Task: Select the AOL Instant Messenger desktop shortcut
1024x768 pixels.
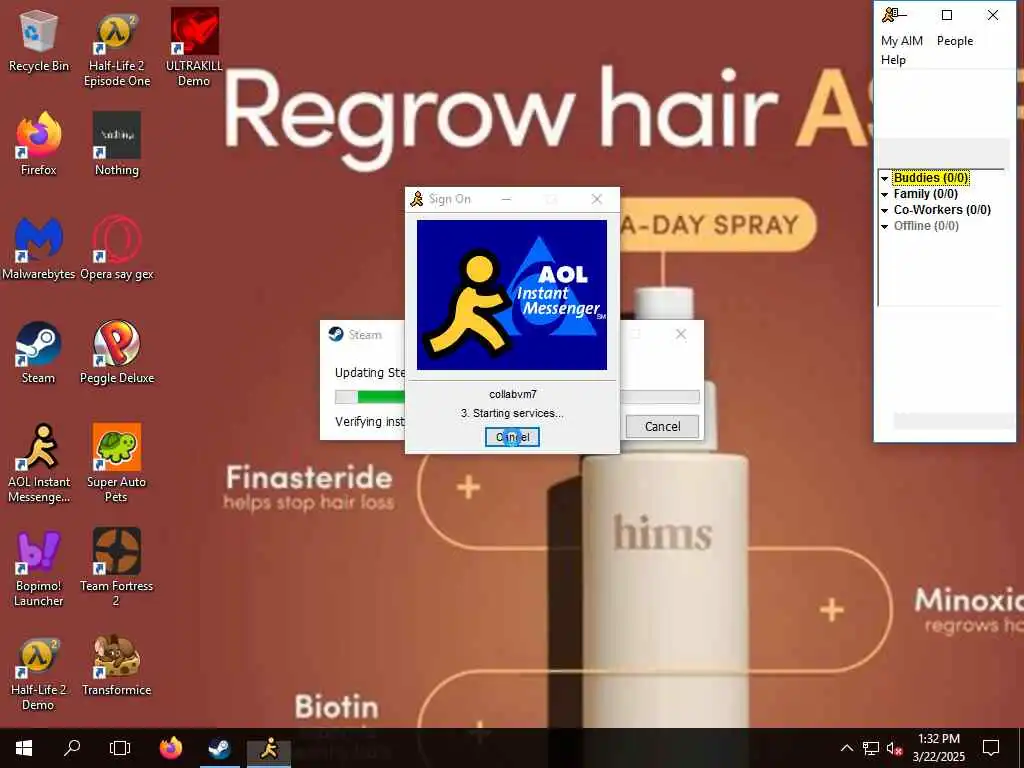Action: point(39,464)
